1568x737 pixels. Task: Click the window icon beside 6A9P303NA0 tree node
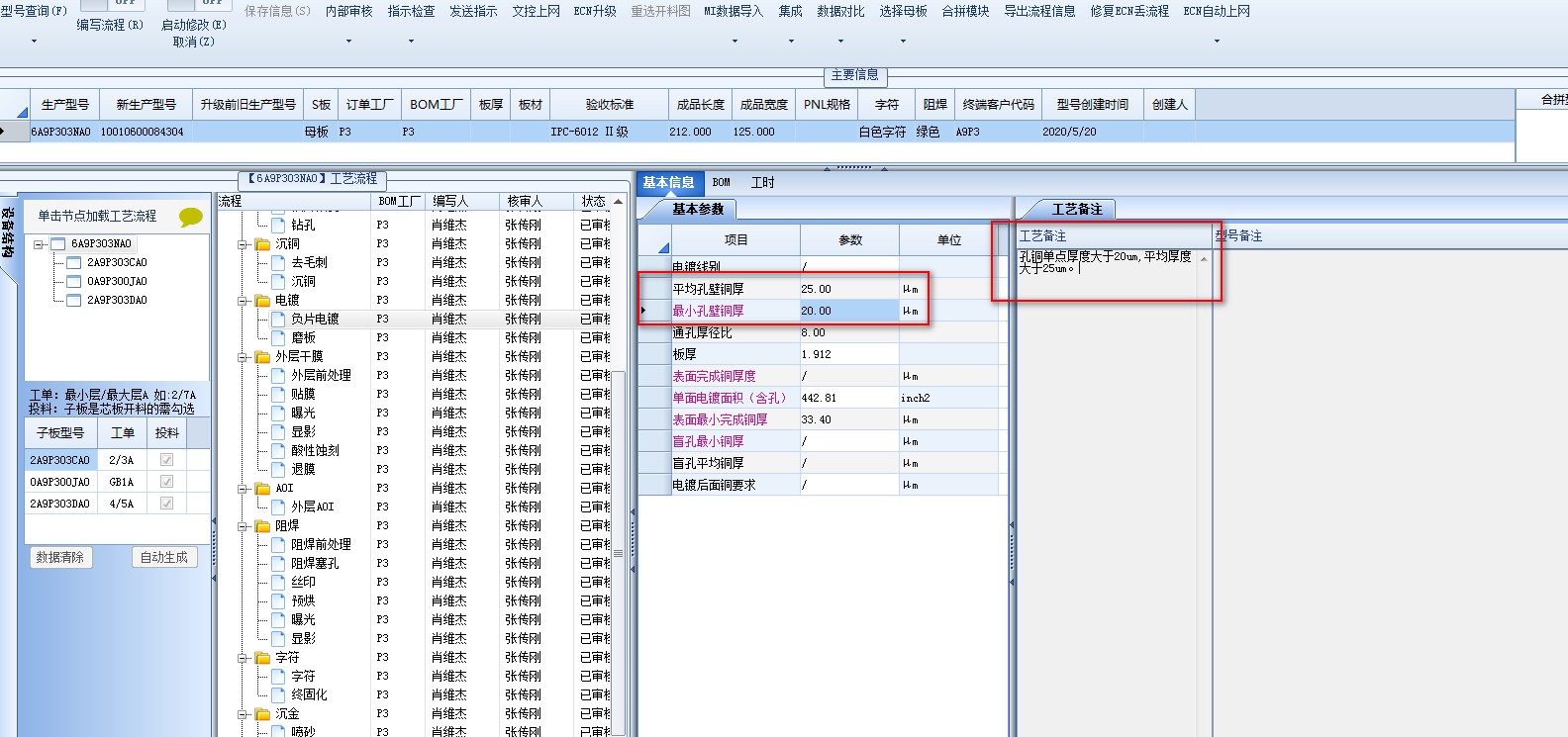57,244
